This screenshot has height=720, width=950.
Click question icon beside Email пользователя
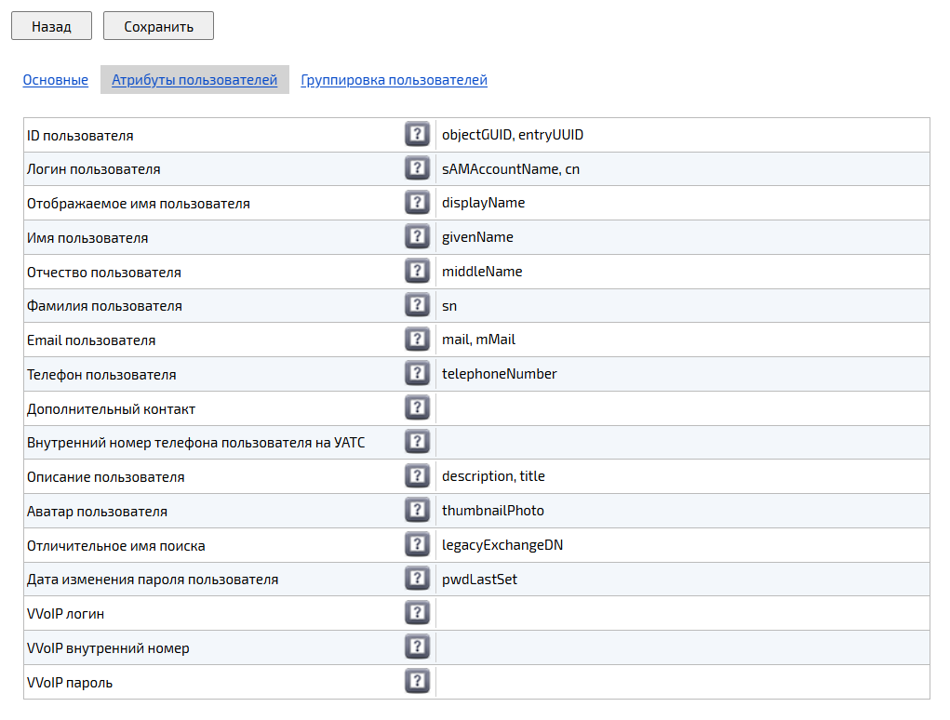417,340
